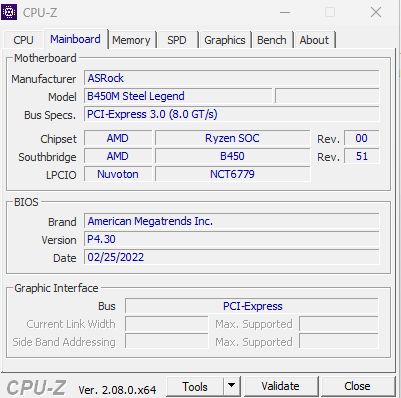Click the Model field B450M Steel Legend

pos(178,96)
